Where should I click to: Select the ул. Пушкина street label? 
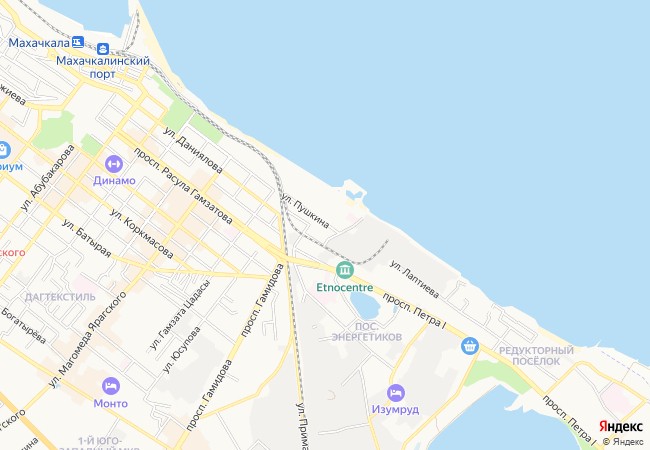[x=306, y=211]
